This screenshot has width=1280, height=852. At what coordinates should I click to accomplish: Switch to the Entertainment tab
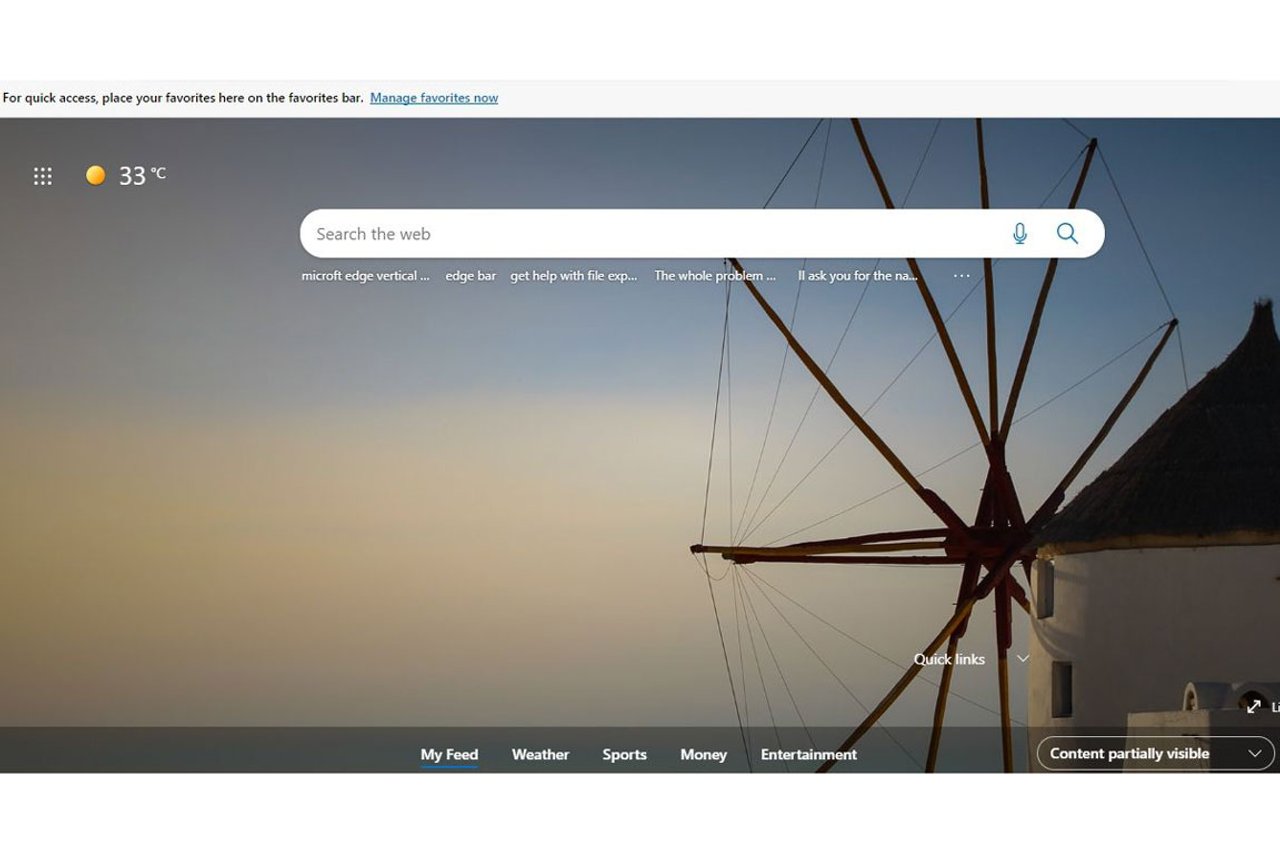point(808,754)
